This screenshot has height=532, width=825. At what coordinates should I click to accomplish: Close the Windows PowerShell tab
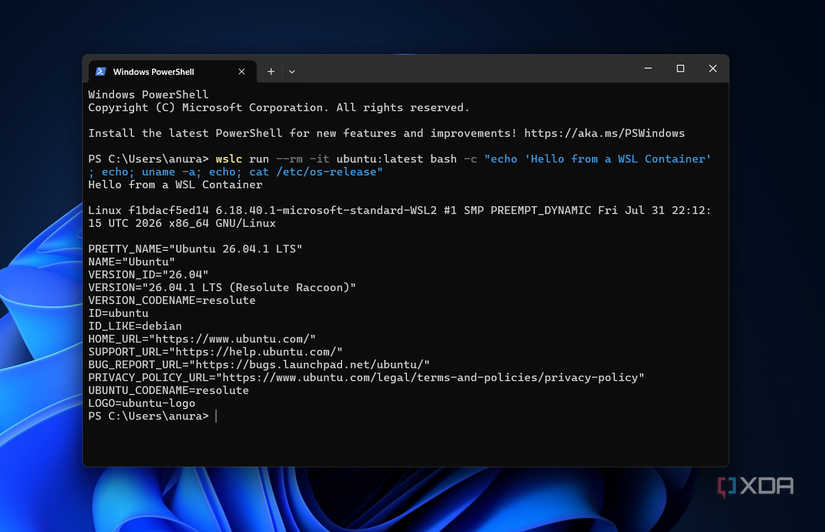point(242,72)
